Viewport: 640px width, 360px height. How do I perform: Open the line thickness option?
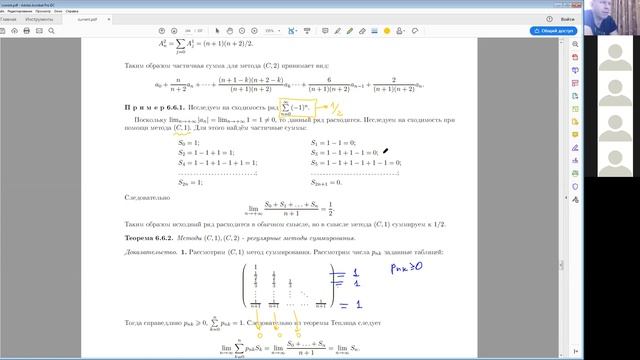[x=374, y=31]
